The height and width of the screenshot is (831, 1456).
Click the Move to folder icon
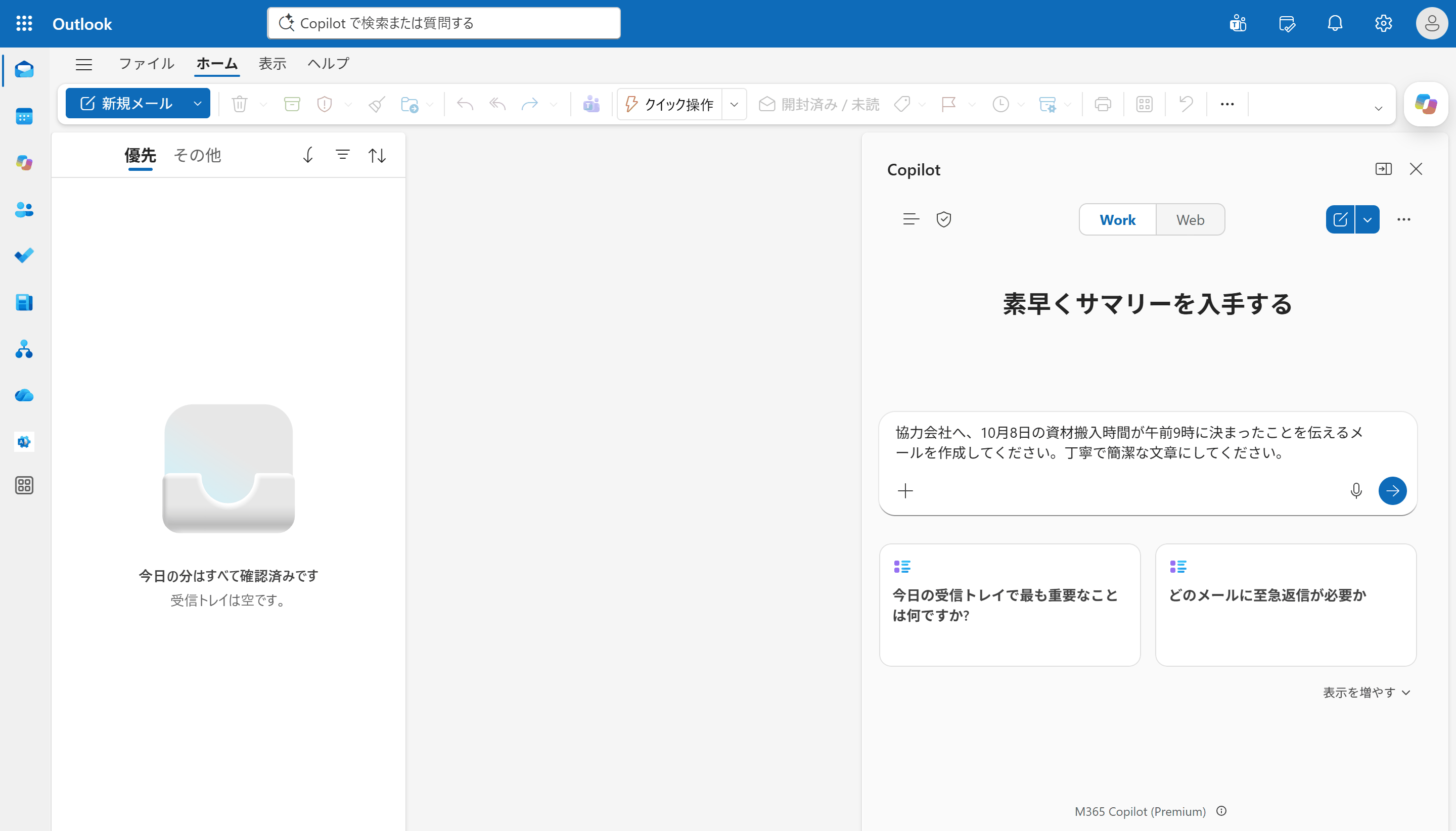pyautogui.click(x=409, y=104)
